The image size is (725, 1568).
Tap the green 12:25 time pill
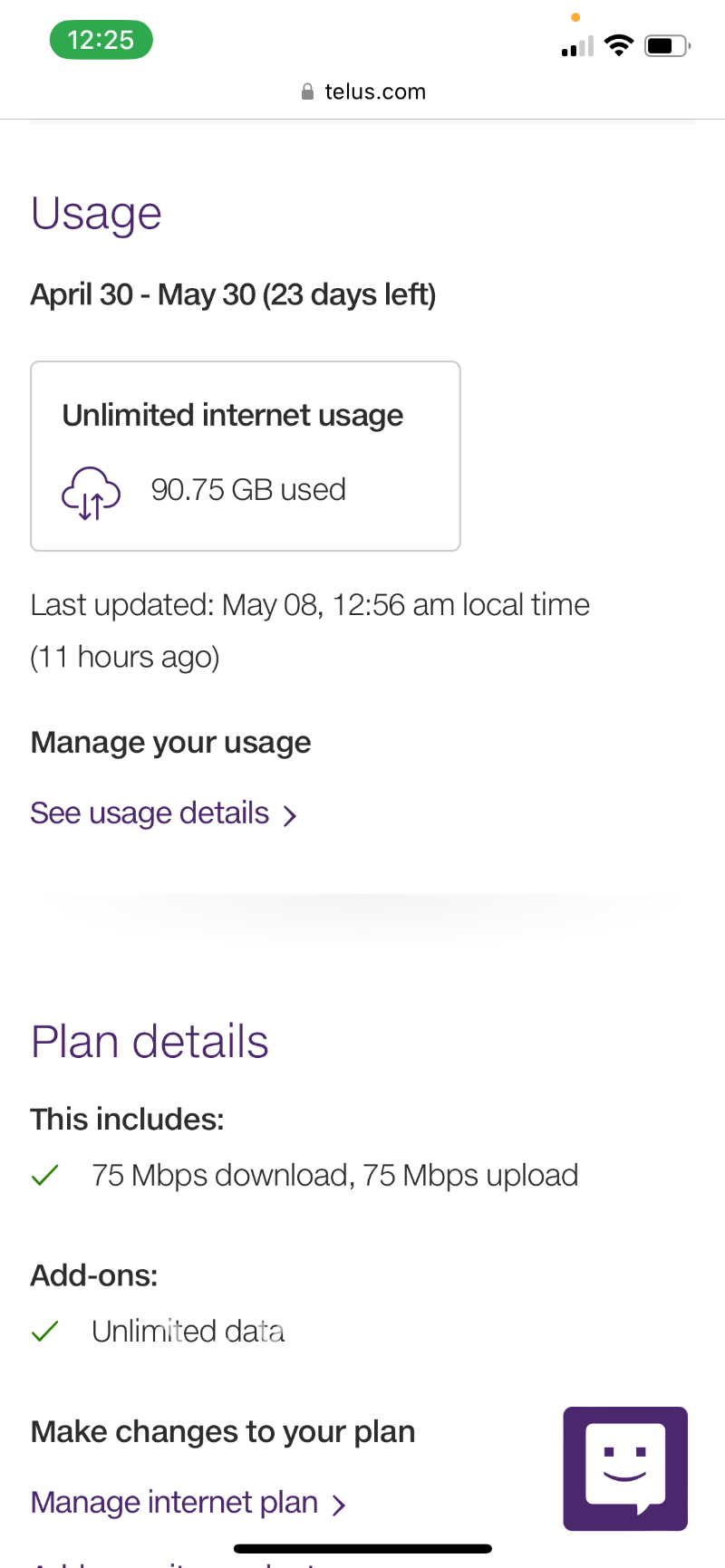pos(101,41)
